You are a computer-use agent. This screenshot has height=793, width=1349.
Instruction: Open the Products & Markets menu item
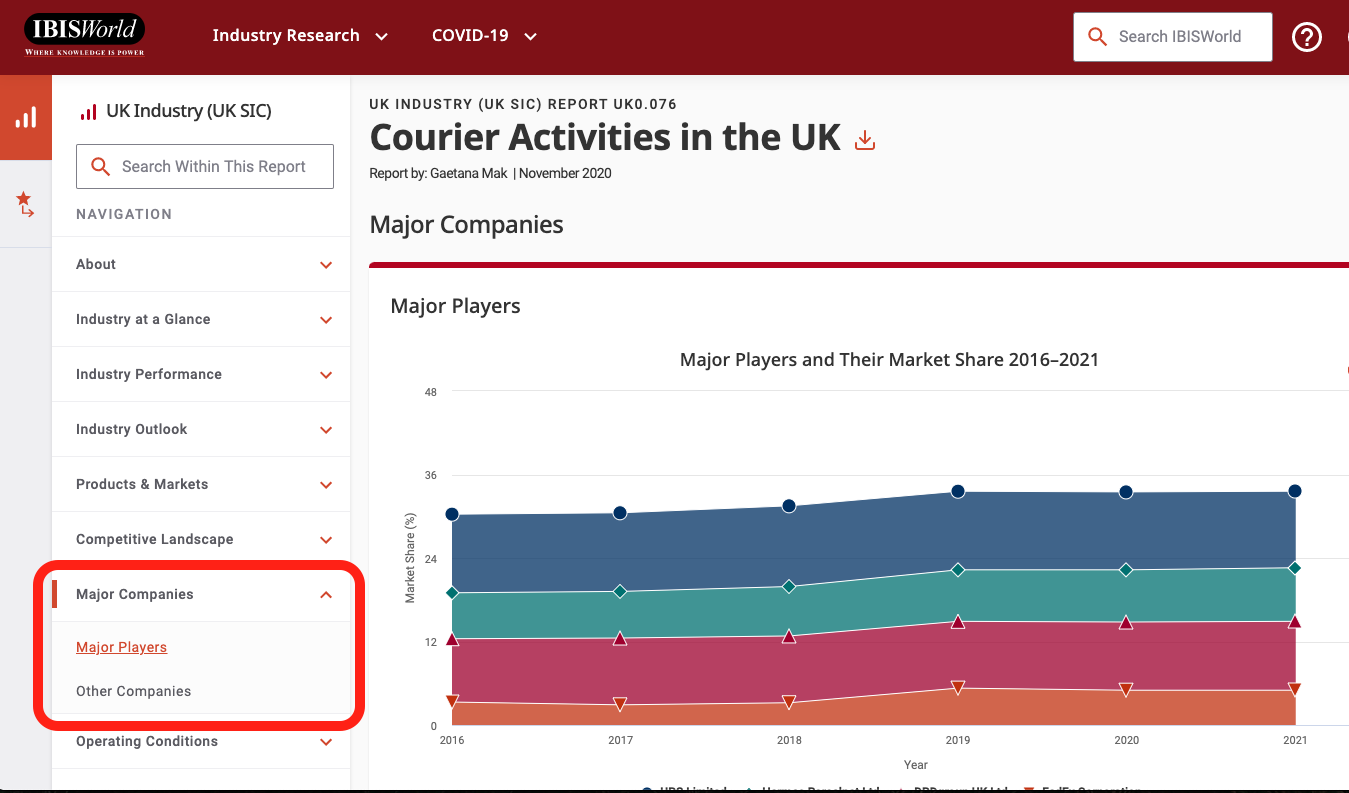pos(142,484)
